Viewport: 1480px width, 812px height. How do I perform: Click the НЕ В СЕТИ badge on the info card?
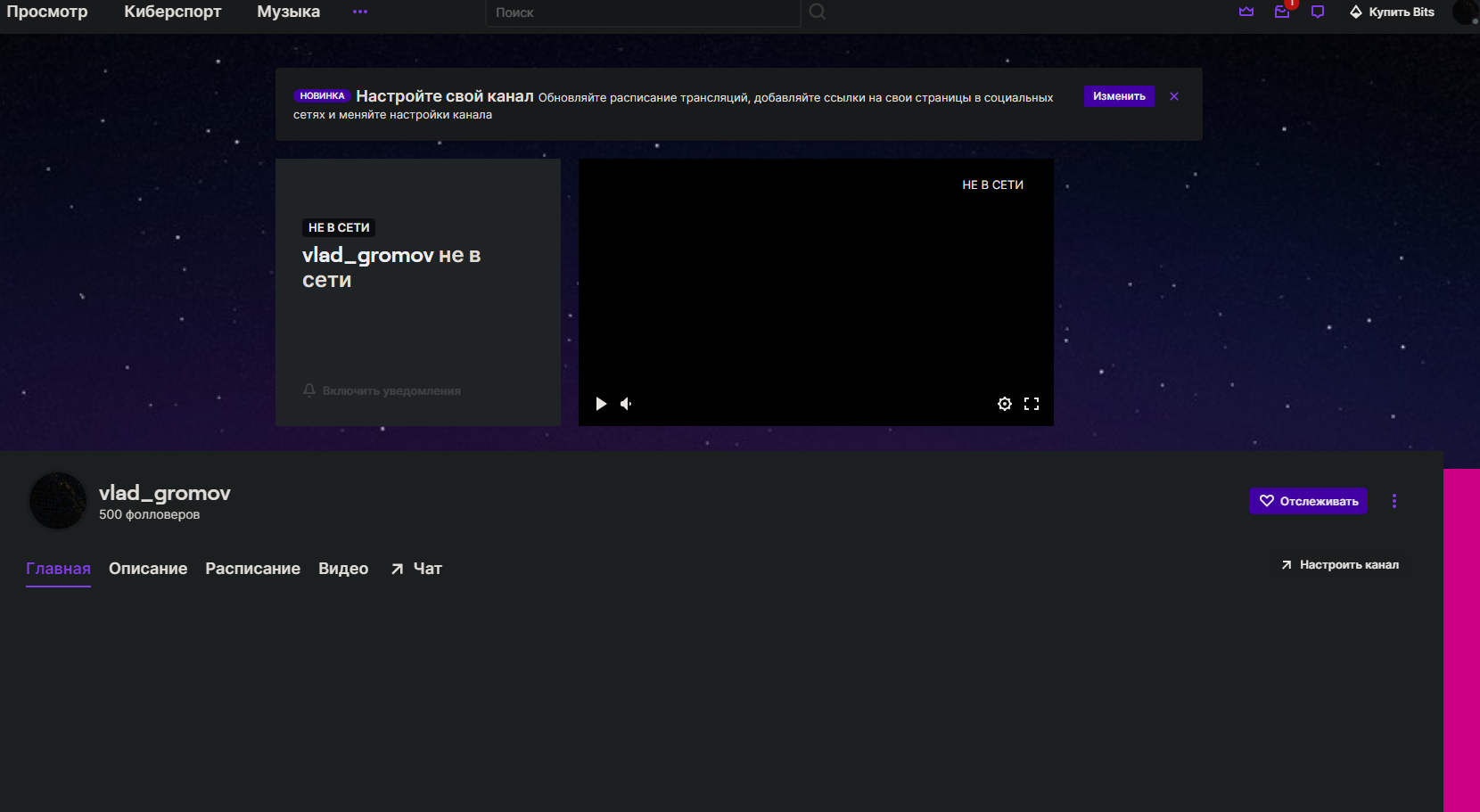coord(339,227)
